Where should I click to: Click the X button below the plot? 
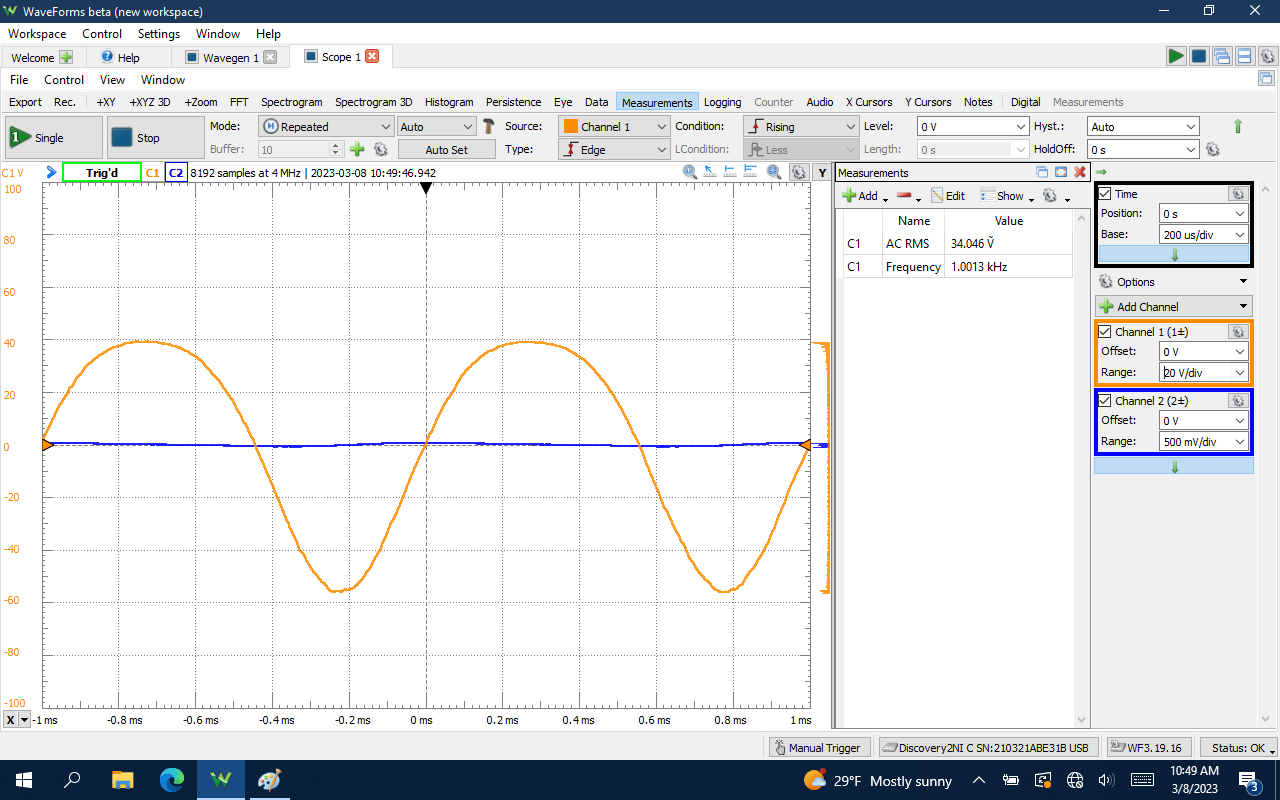coord(11,720)
